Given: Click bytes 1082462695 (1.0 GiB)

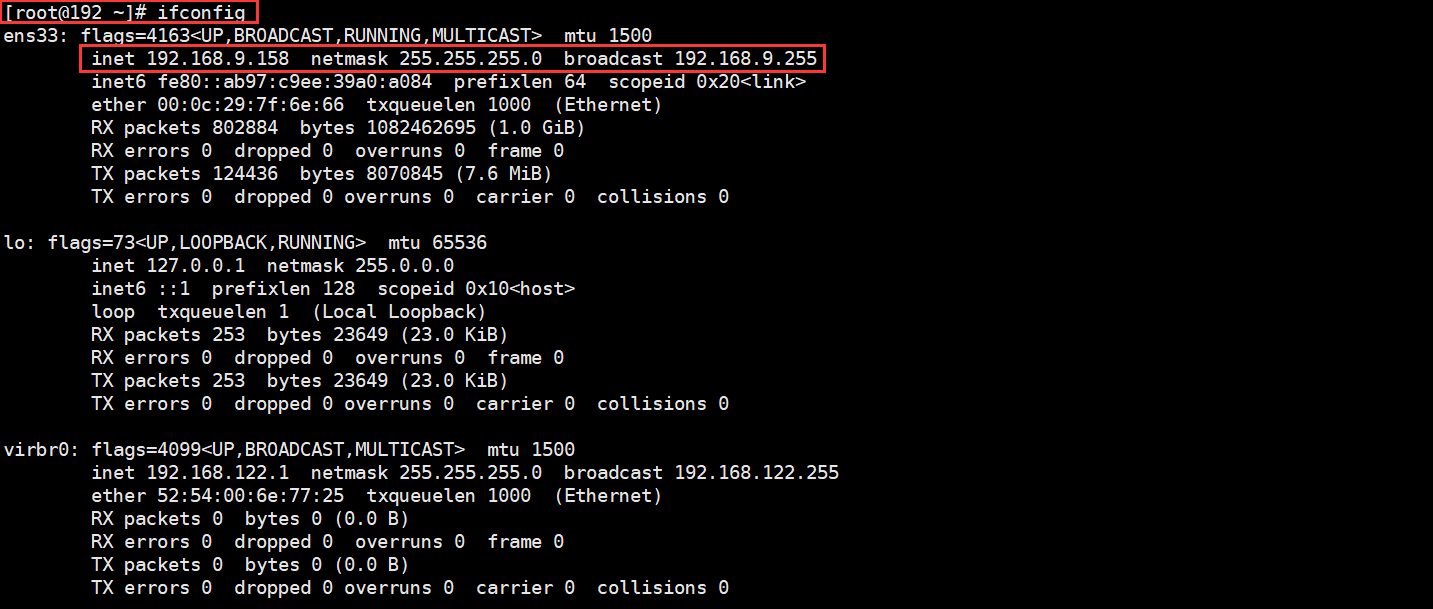Looking at the screenshot, I should coord(442,128).
